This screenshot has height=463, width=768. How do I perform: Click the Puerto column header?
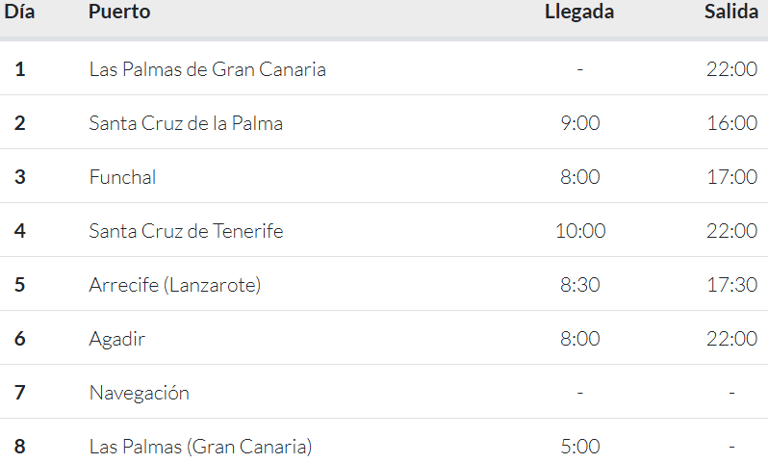click(119, 12)
